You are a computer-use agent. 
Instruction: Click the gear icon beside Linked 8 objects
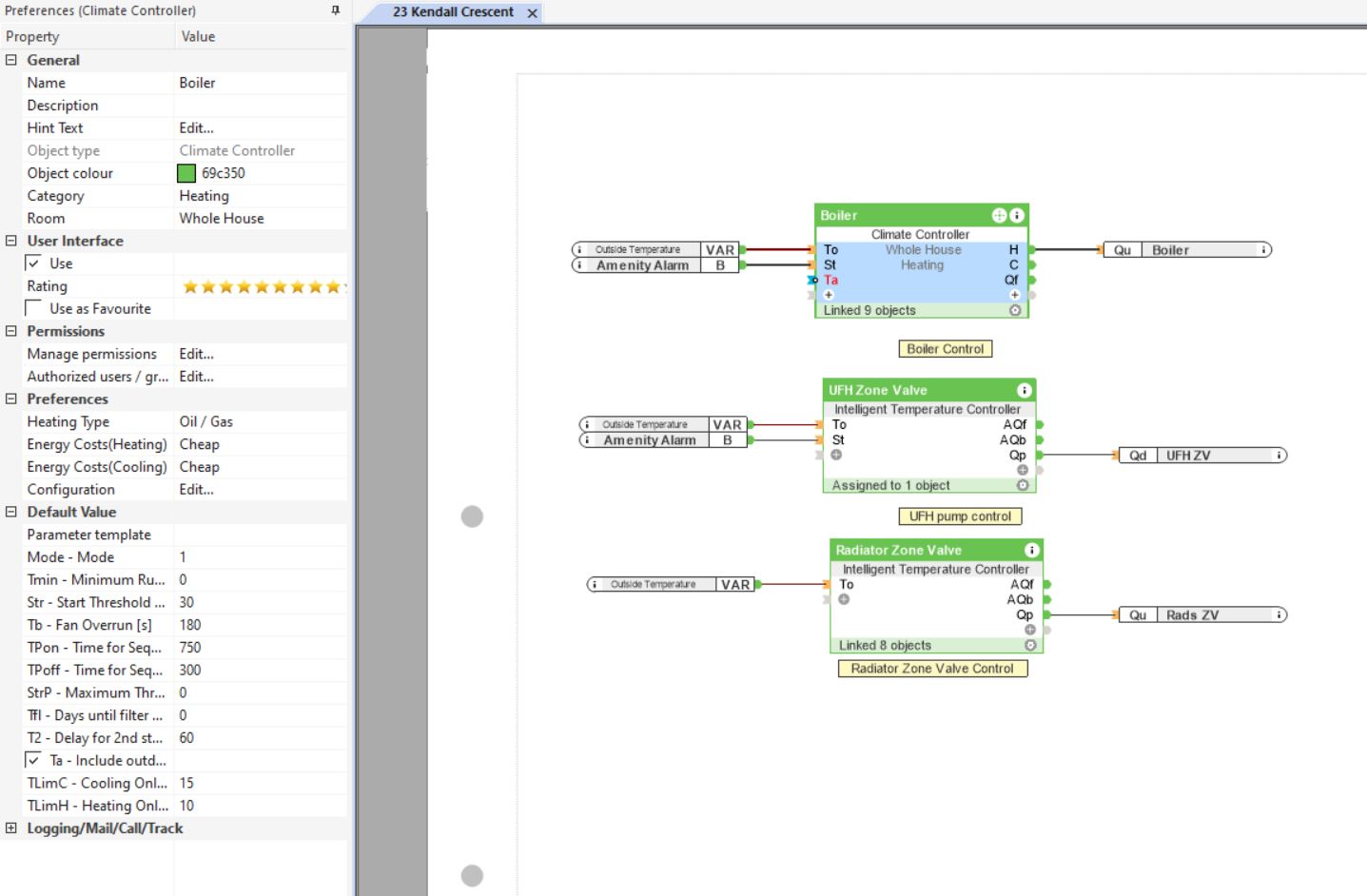[x=1030, y=646]
